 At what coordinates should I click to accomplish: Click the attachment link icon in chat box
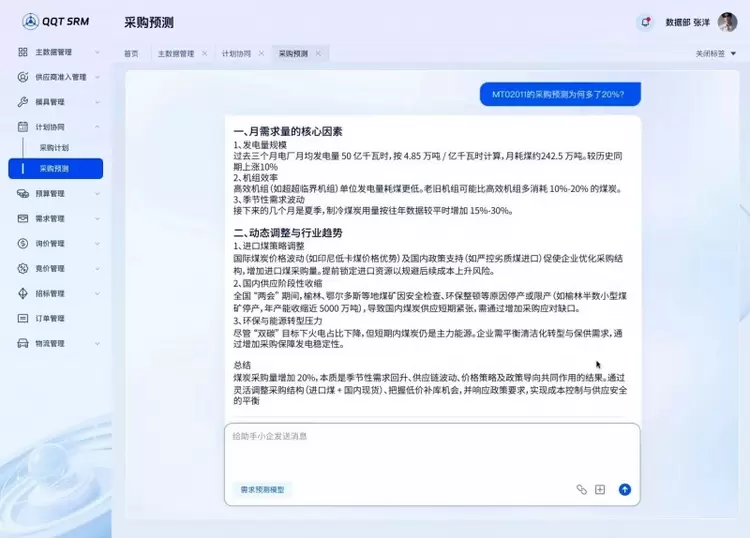point(581,489)
